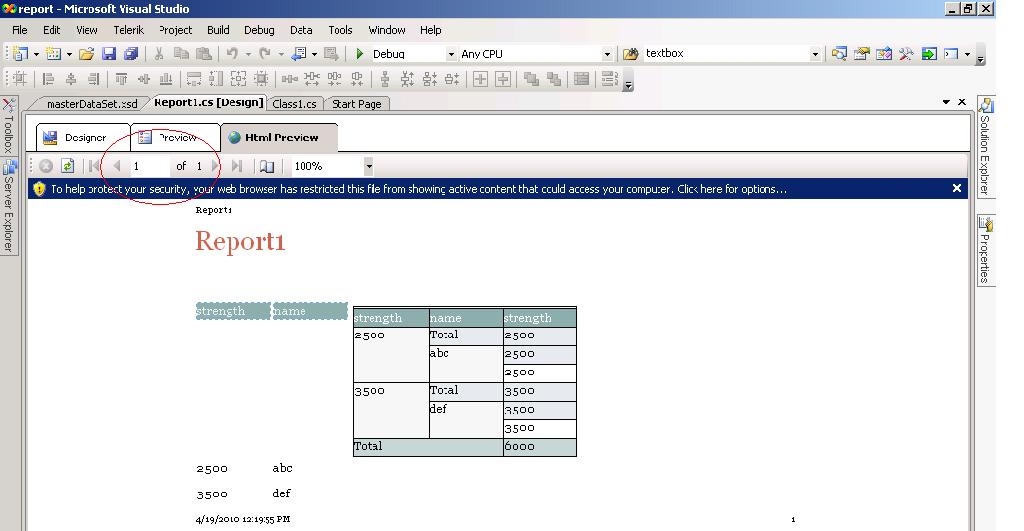
Task: Open the Toolbox hammer-and-wrench icon
Action: (906, 54)
